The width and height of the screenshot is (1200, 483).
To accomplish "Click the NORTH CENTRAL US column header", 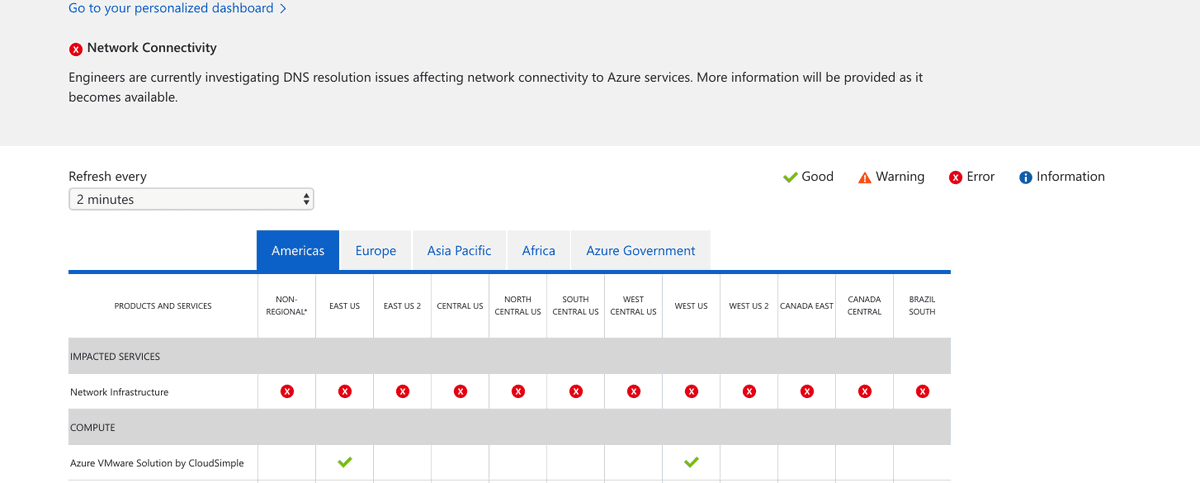I will click(518, 305).
